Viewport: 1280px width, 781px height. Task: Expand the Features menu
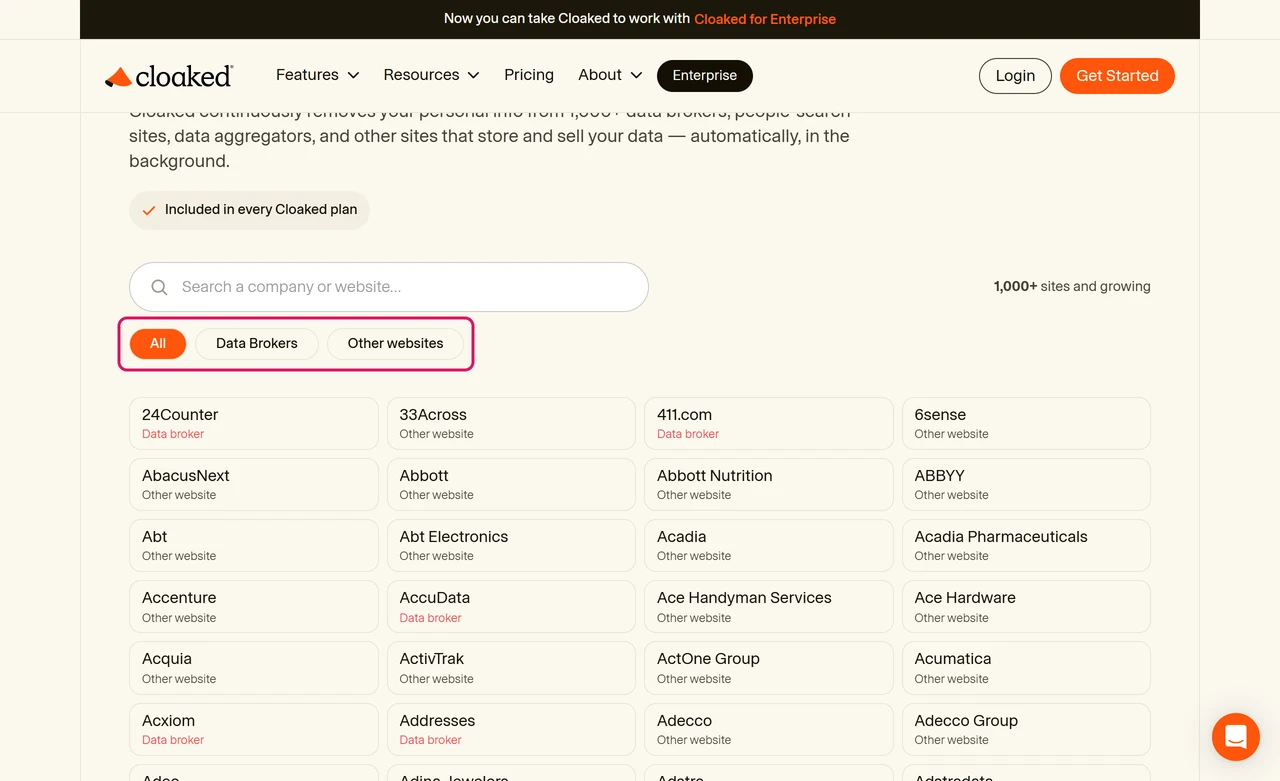click(317, 75)
